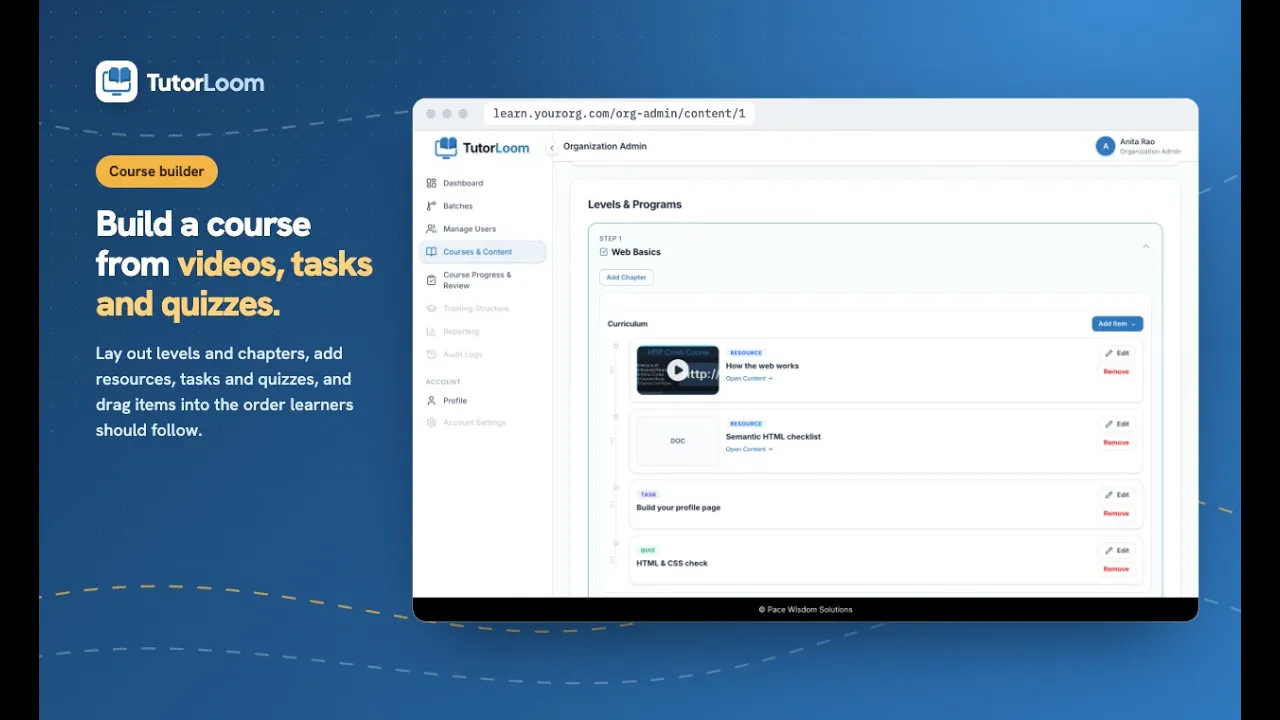This screenshot has width=1280, height=720.
Task: Click the QUIZ badge
Action: tap(648, 551)
